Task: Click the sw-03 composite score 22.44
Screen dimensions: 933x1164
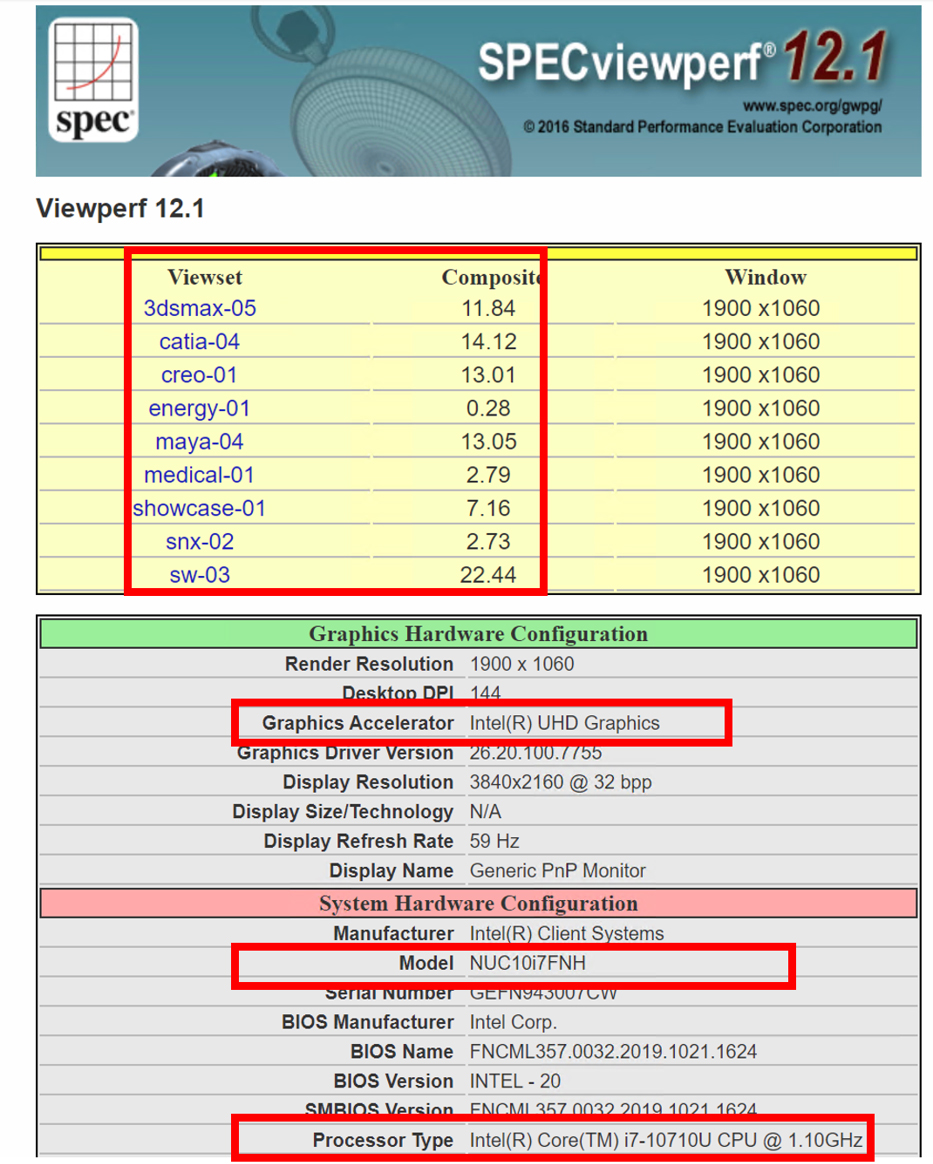Action: (x=489, y=575)
